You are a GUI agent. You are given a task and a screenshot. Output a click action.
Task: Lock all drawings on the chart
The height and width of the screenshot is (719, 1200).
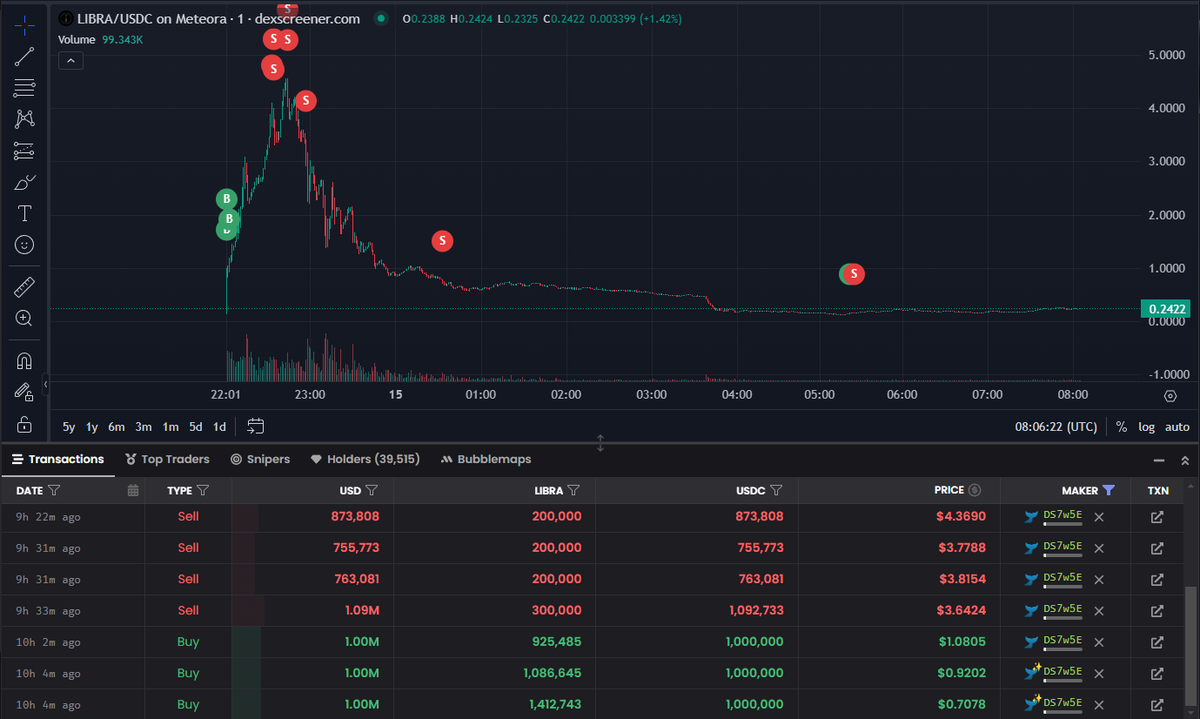24,424
